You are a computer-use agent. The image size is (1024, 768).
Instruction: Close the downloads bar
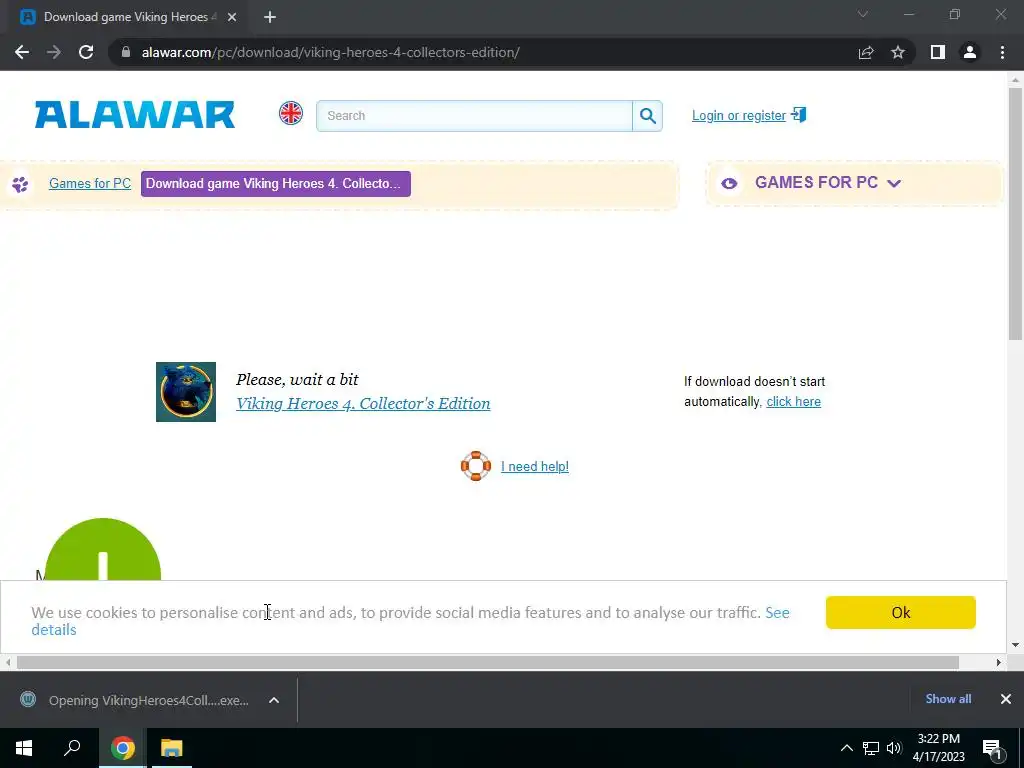[x=1006, y=699]
